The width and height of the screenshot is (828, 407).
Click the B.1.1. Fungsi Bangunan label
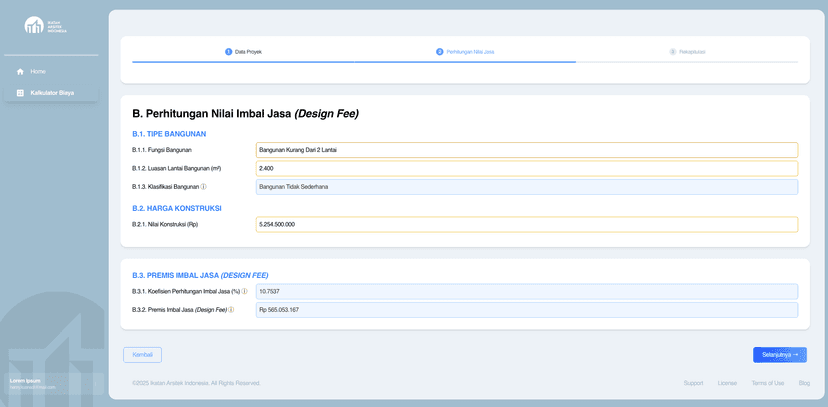click(x=162, y=150)
